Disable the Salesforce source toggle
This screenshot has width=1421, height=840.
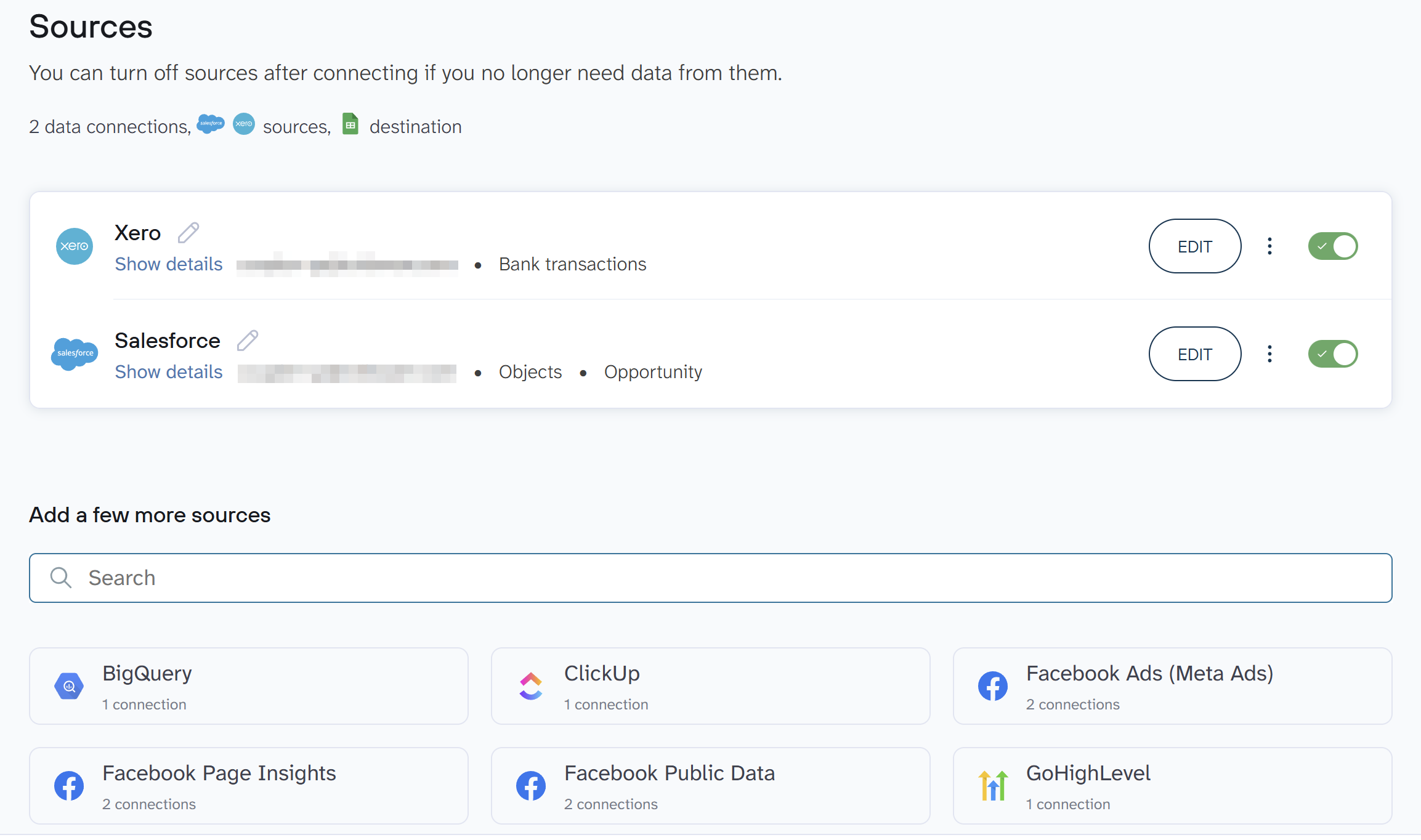click(x=1332, y=354)
